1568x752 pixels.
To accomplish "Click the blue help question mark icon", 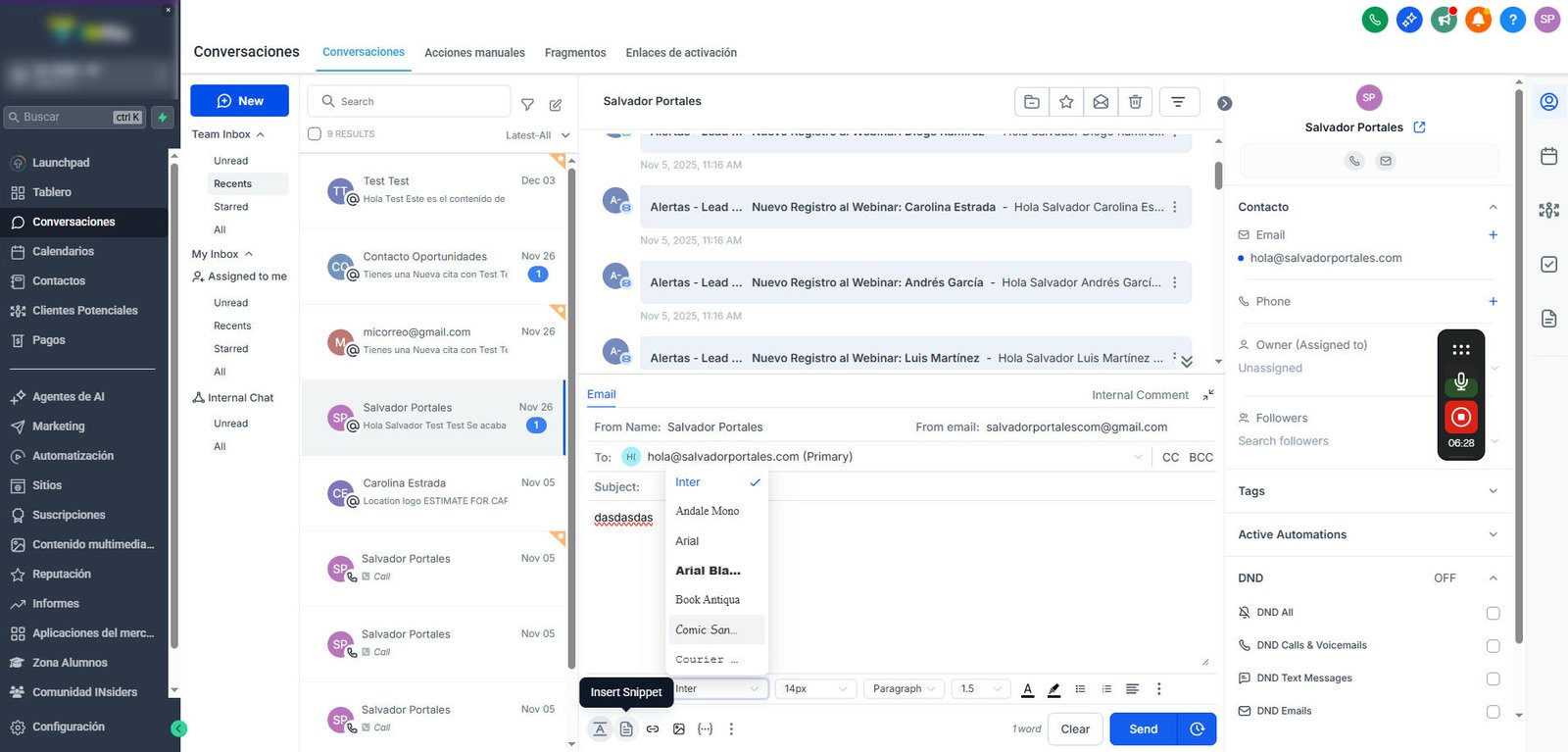I will 1512,19.
